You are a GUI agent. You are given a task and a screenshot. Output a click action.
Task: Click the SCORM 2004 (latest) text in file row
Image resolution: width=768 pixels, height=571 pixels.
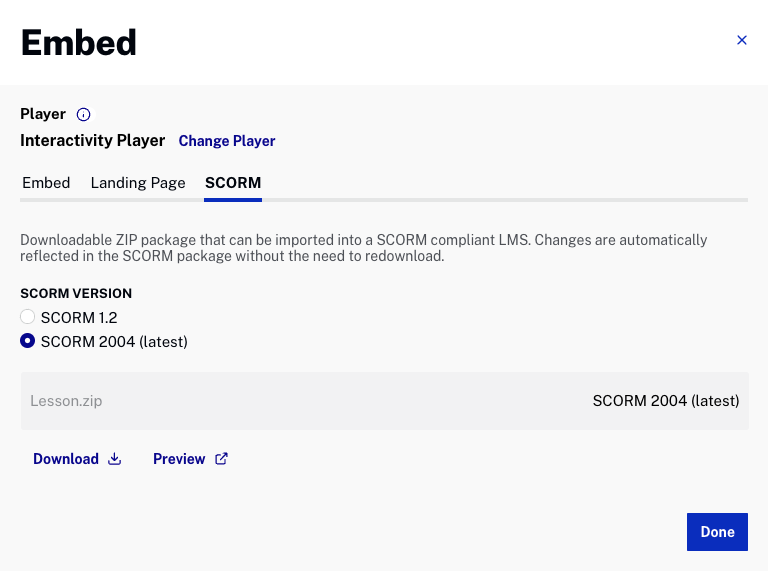pyautogui.click(x=665, y=401)
